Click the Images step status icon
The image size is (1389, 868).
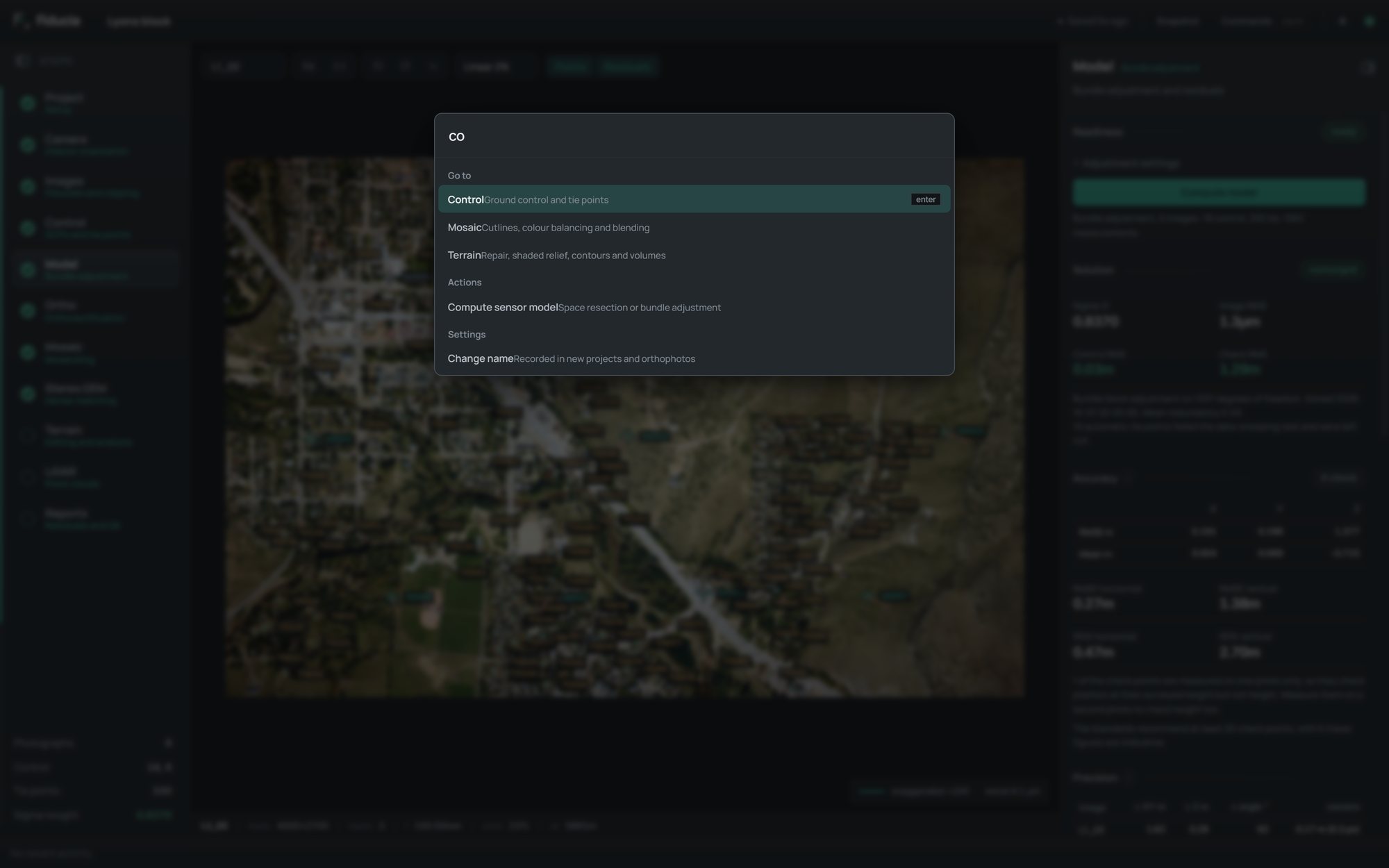point(28,186)
